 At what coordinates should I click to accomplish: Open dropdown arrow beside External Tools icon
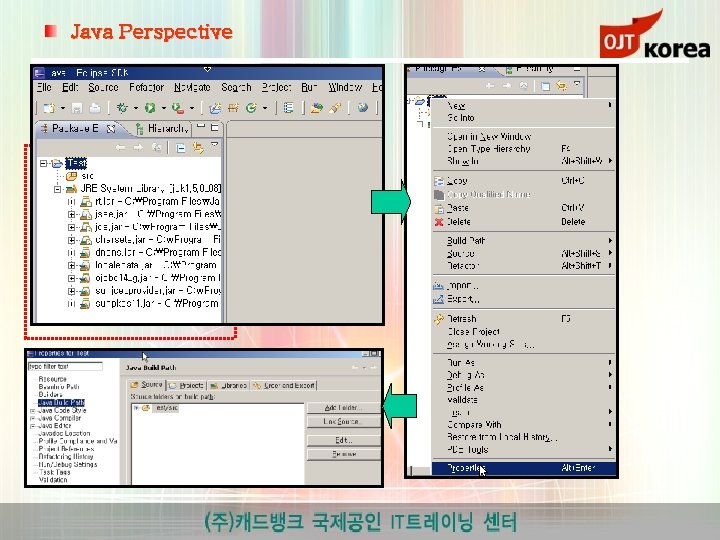192,108
